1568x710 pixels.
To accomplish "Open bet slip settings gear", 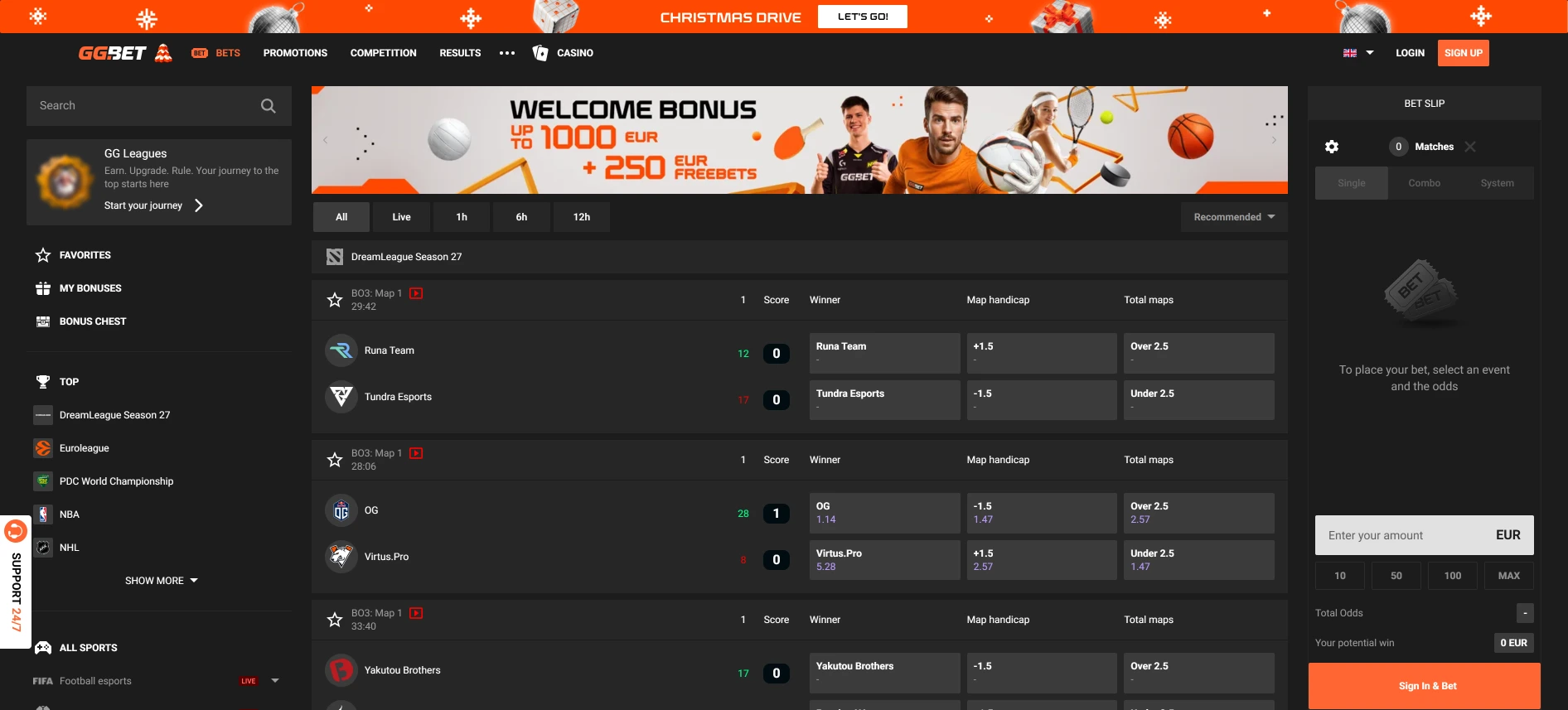I will [1332, 147].
